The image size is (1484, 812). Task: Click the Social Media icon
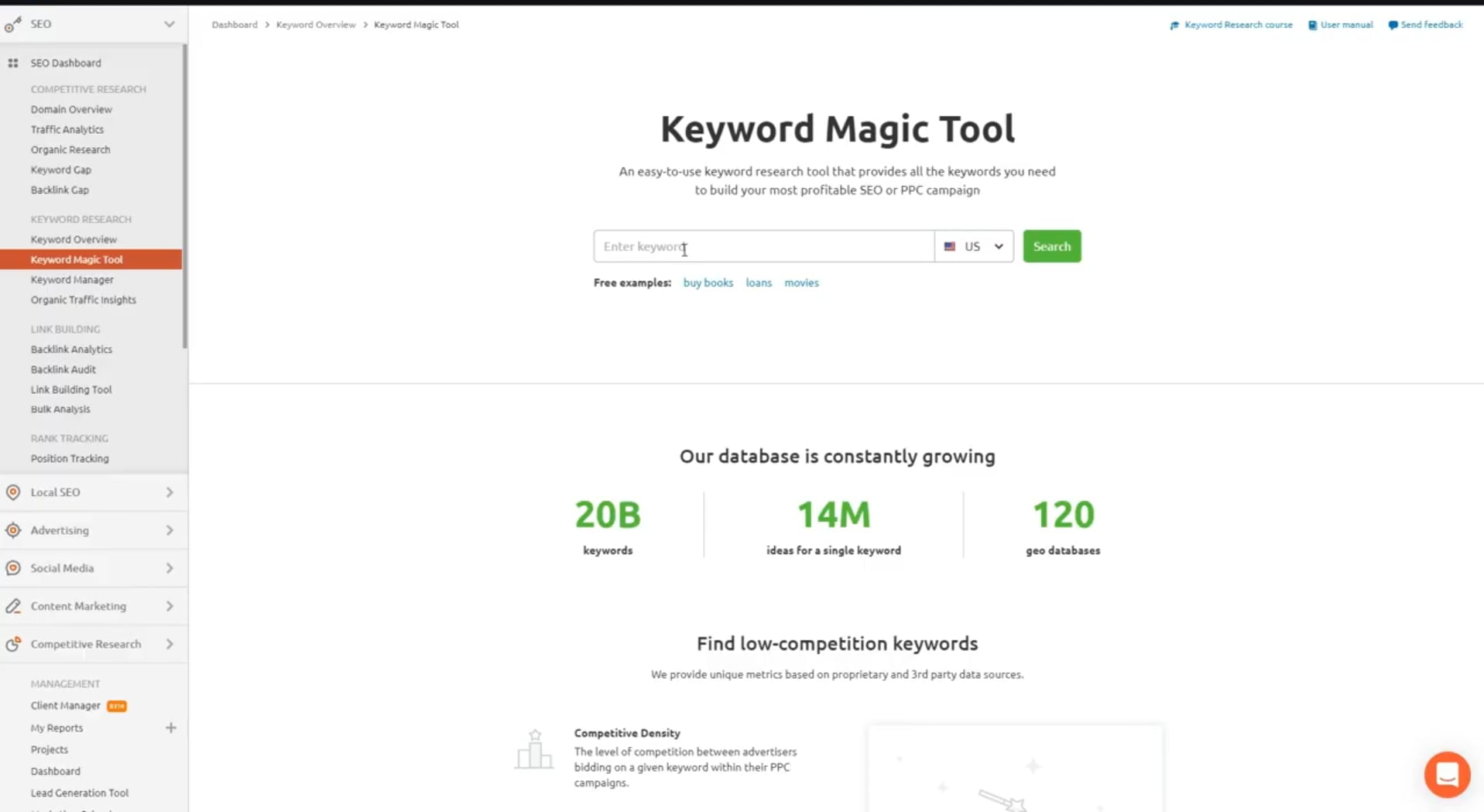12,568
